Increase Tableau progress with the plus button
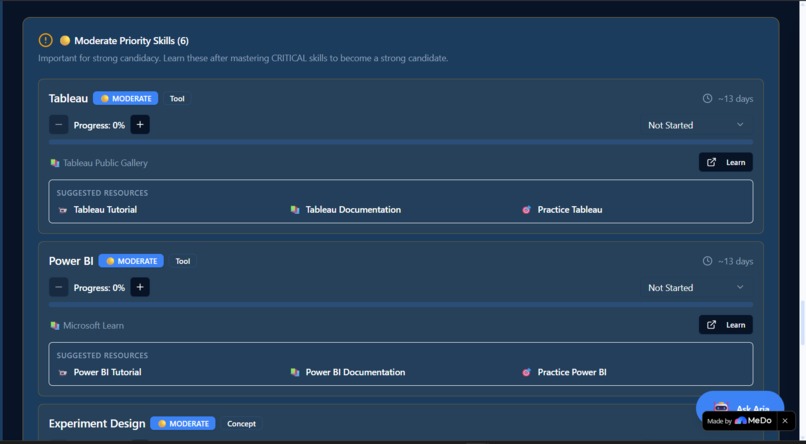The width and height of the screenshot is (806, 444). [x=140, y=124]
